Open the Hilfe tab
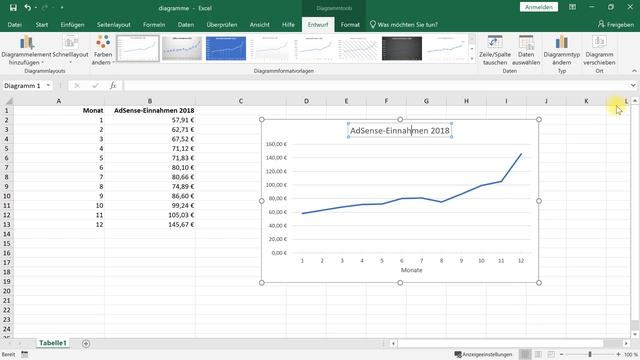Image resolution: width=640 pixels, height=360 pixels. point(288,24)
